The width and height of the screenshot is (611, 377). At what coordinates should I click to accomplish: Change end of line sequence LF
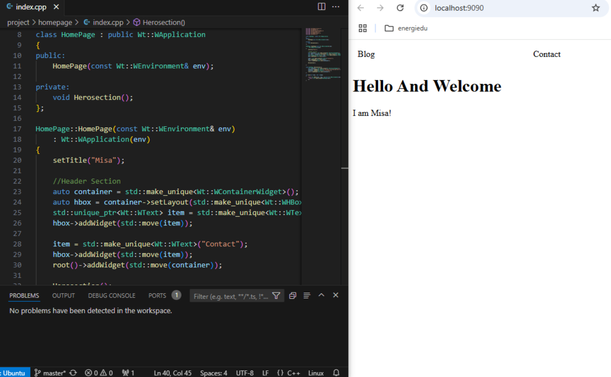pyautogui.click(x=265, y=373)
